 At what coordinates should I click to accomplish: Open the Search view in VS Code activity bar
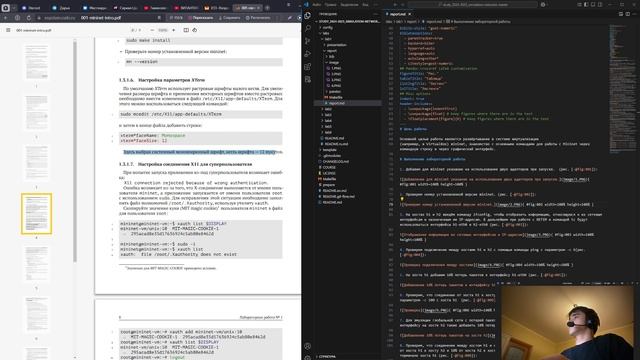click(x=308, y=28)
